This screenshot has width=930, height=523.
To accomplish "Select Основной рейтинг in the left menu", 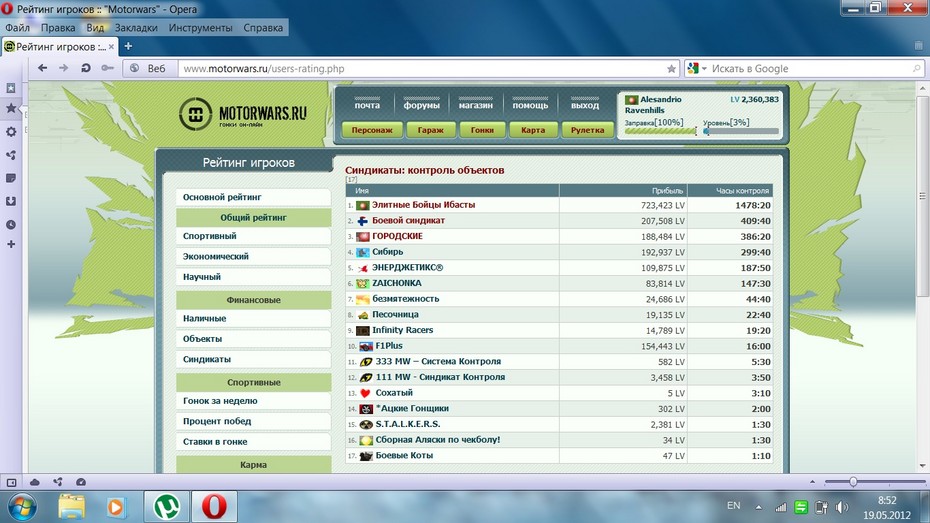I will pos(253,197).
